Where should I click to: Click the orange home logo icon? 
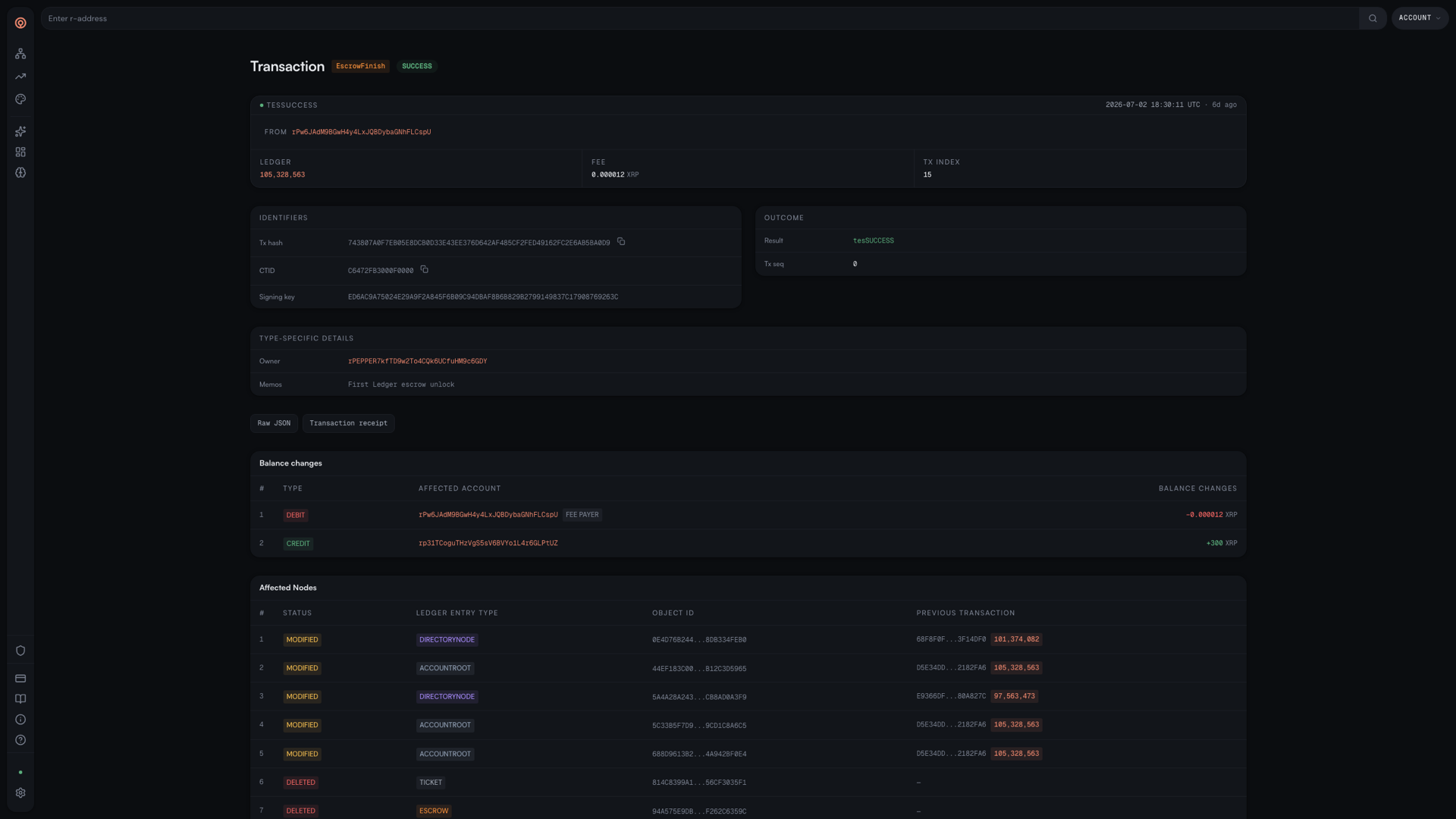pyautogui.click(x=20, y=23)
